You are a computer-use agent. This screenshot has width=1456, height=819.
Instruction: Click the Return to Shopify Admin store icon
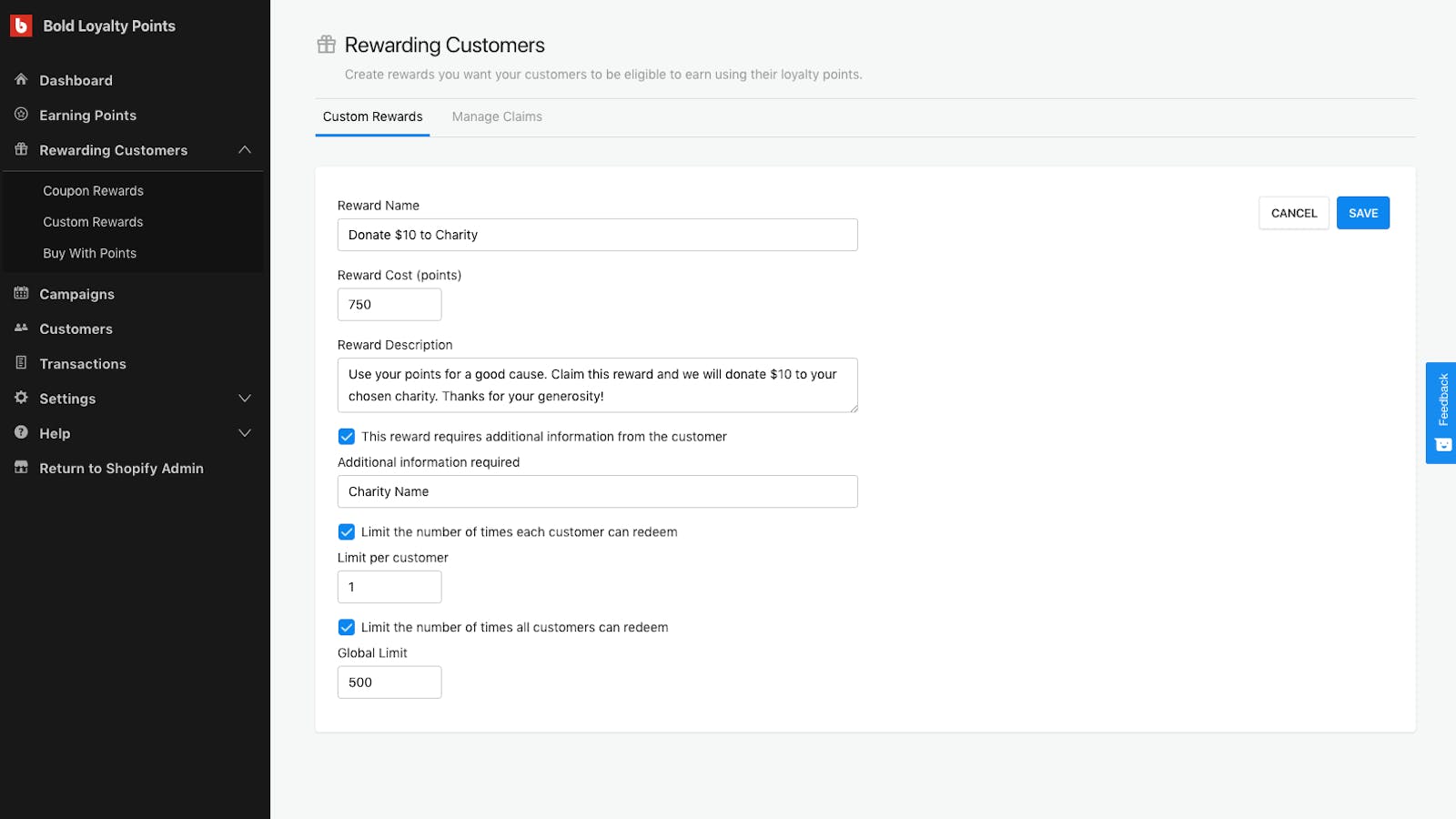point(21,468)
